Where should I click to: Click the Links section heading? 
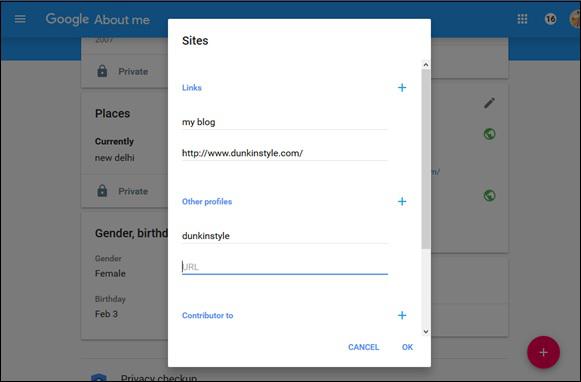coord(192,88)
